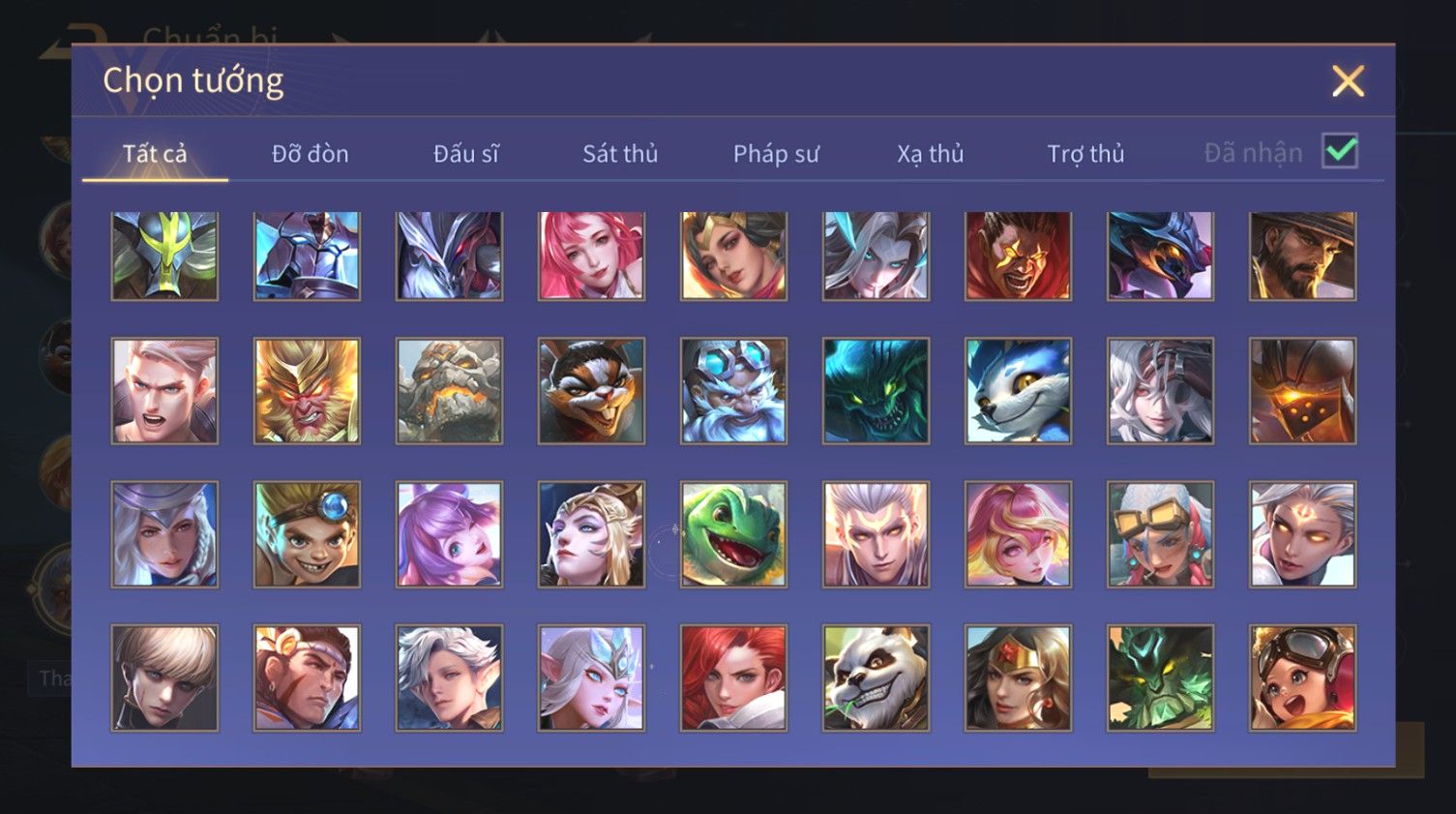Pick the blue fox hero portrait
The image size is (1456, 814).
1018,391
